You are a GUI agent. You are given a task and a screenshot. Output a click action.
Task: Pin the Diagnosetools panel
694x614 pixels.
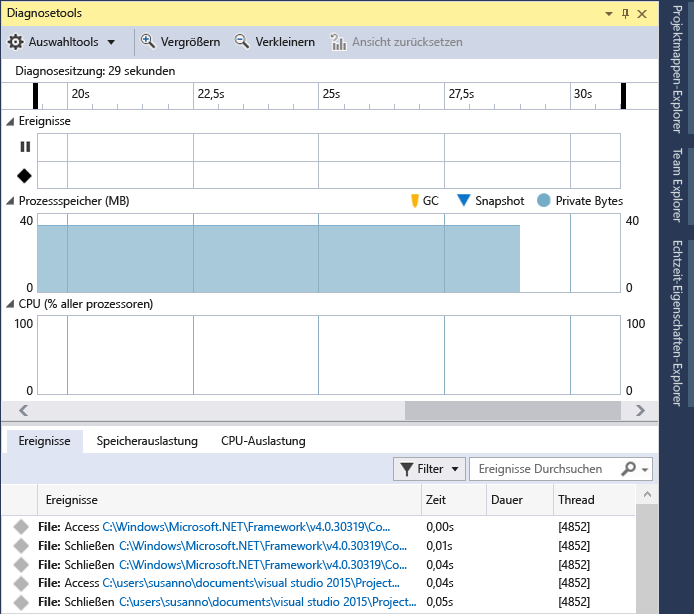pos(625,14)
